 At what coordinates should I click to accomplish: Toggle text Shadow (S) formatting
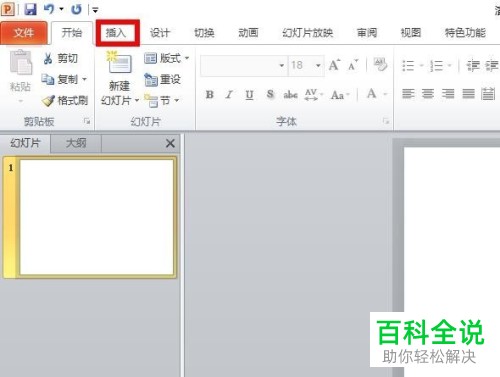click(270, 95)
